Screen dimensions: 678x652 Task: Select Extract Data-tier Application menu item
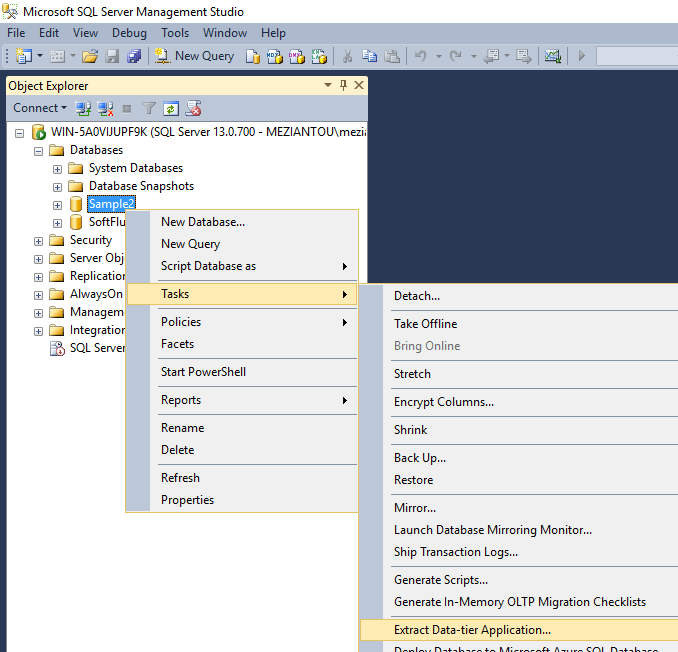point(472,630)
